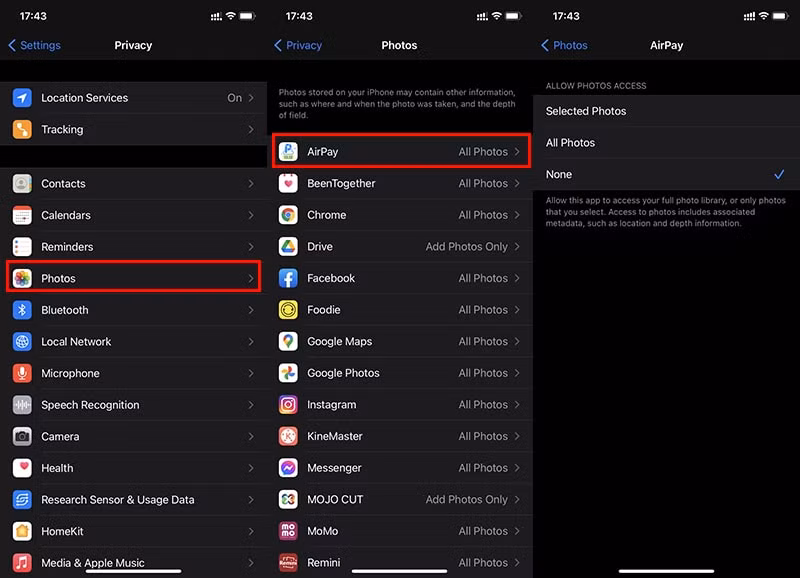This screenshot has width=800, height=578.
Task: Open the Calendars privacy row
Action: point(133,215)
